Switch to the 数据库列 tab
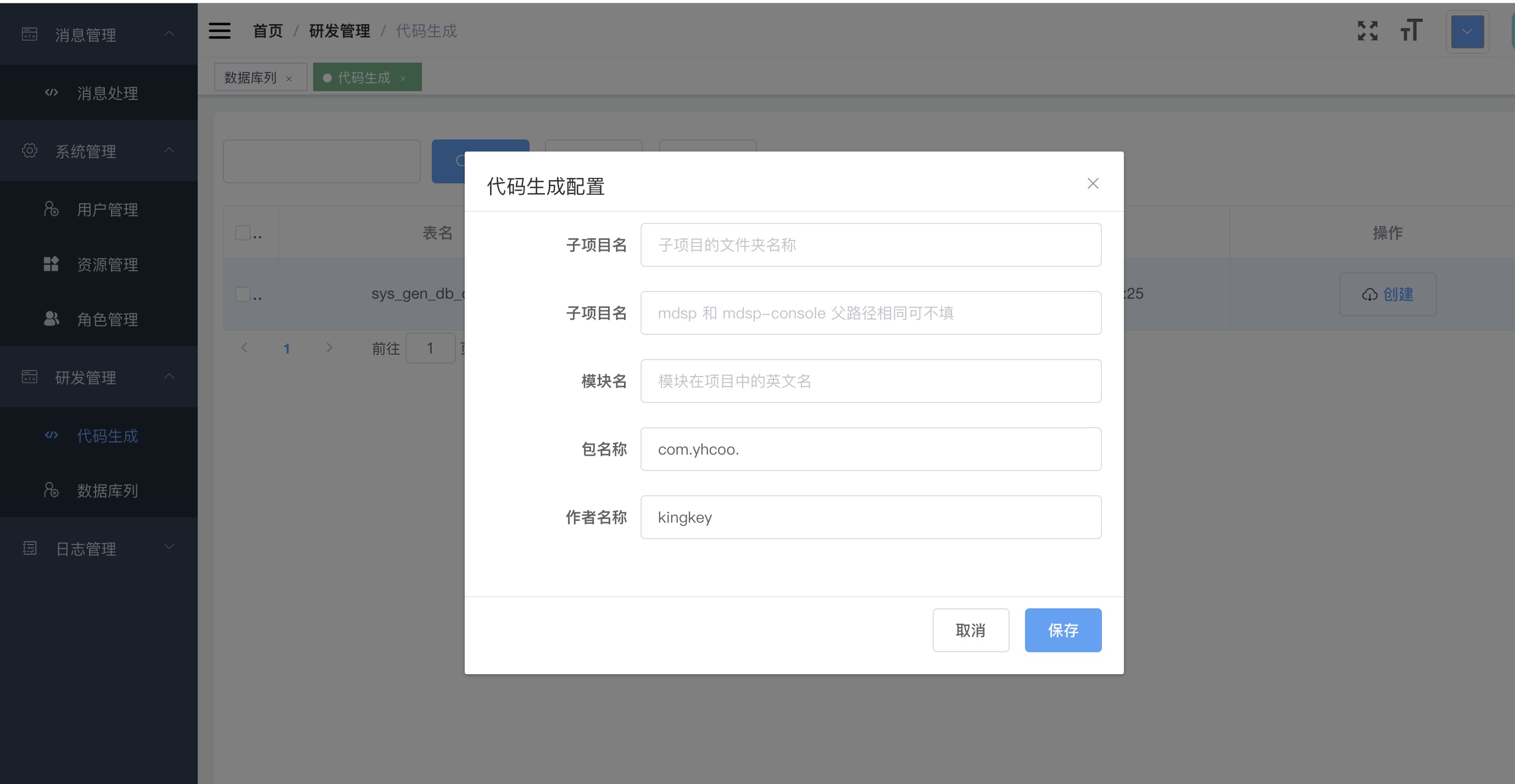1515x784 pixels. coord(250,77)
